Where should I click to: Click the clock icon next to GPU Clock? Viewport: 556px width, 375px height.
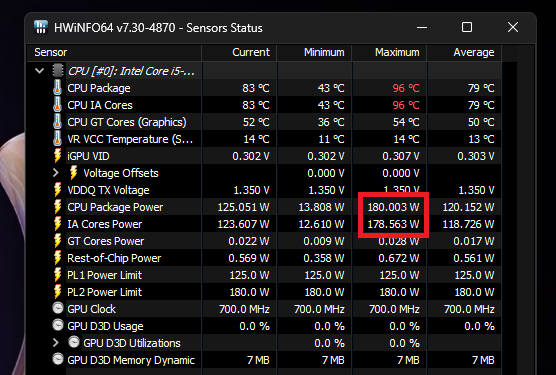click(58, 308)
